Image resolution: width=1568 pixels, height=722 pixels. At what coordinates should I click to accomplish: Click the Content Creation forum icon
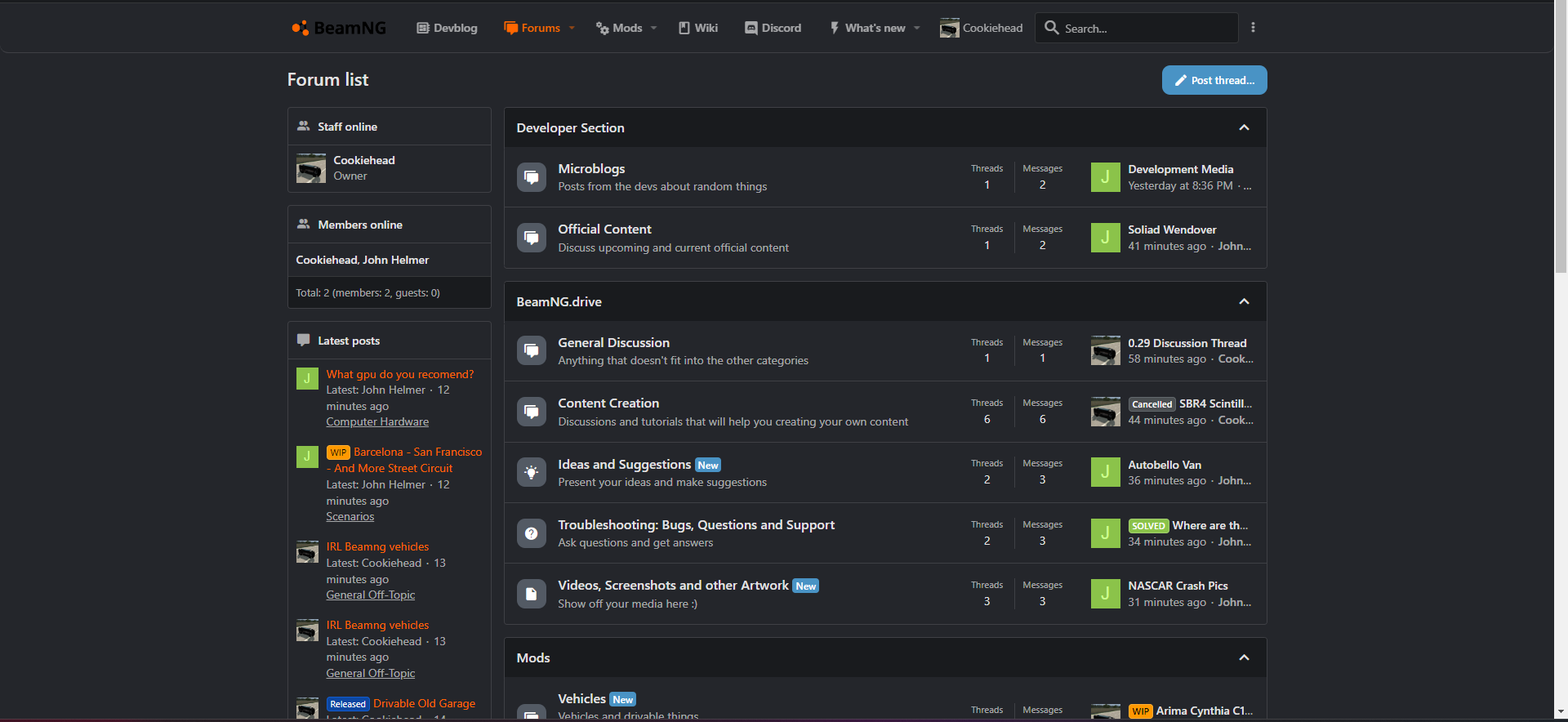(x=532, y=412)
